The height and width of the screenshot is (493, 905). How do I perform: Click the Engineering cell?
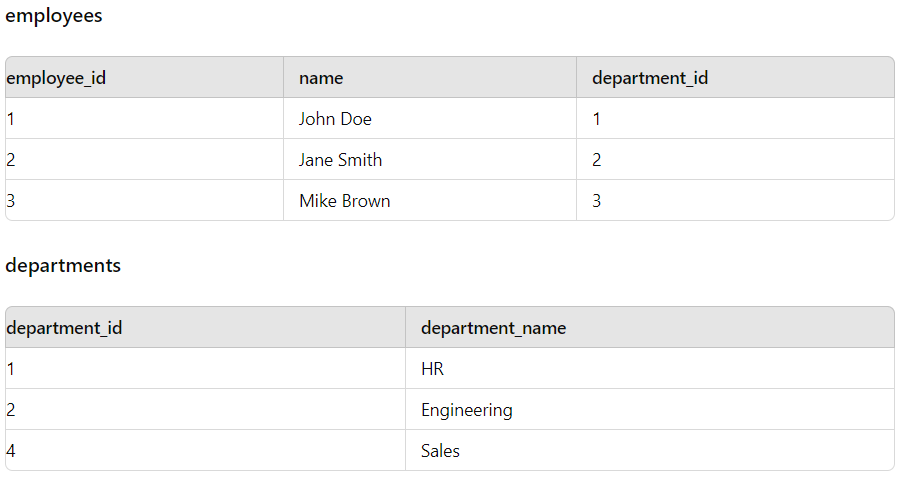[650, 409]
